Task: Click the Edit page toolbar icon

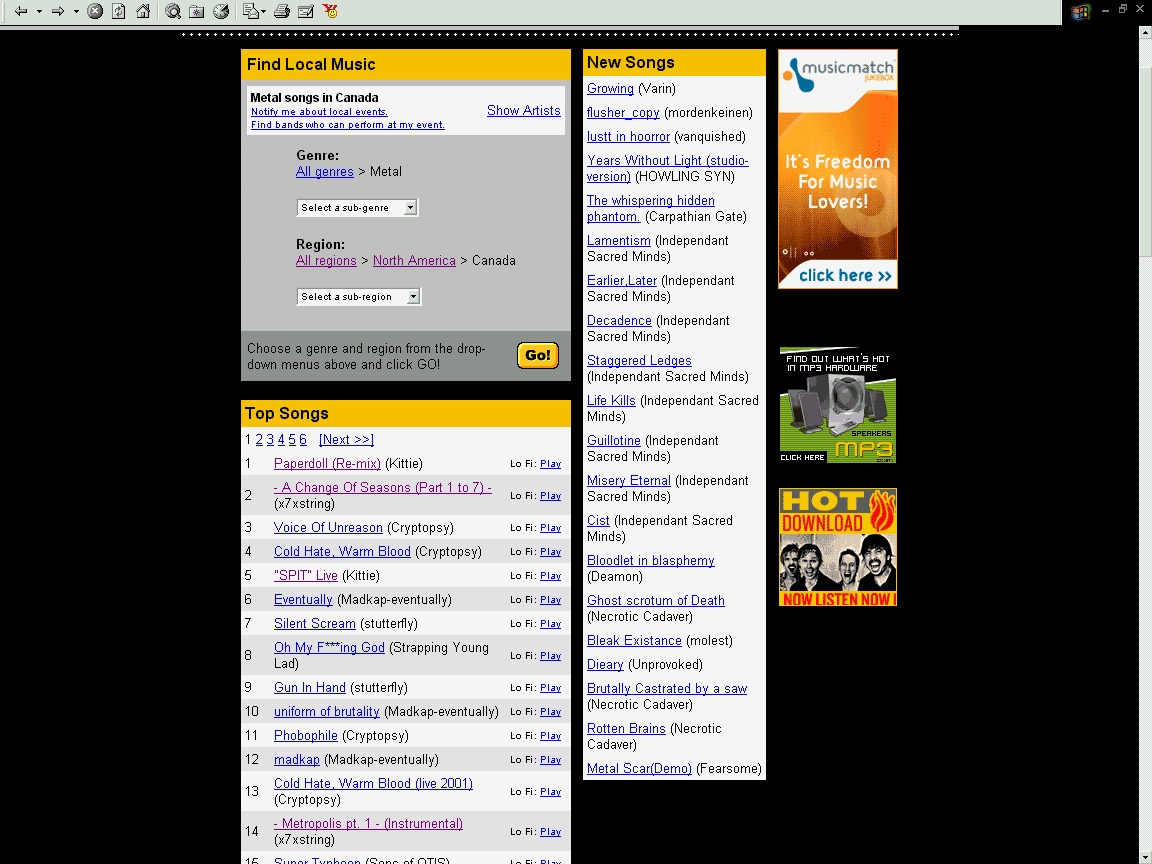Action: pyautogui.click(x=306, y=11)
